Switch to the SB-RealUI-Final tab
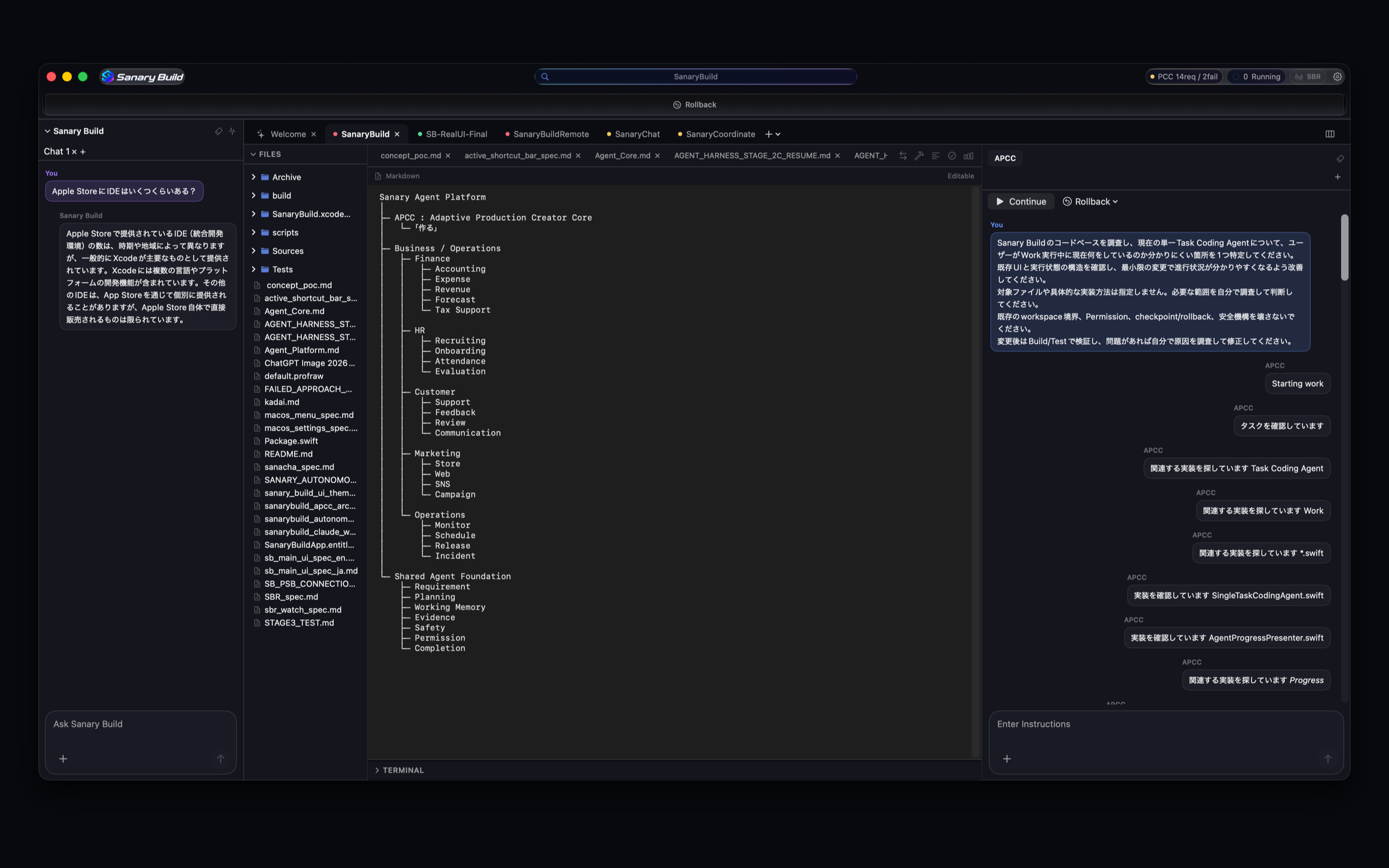The width and height of the screenshot is (1389, 868). tap(452, 134)
